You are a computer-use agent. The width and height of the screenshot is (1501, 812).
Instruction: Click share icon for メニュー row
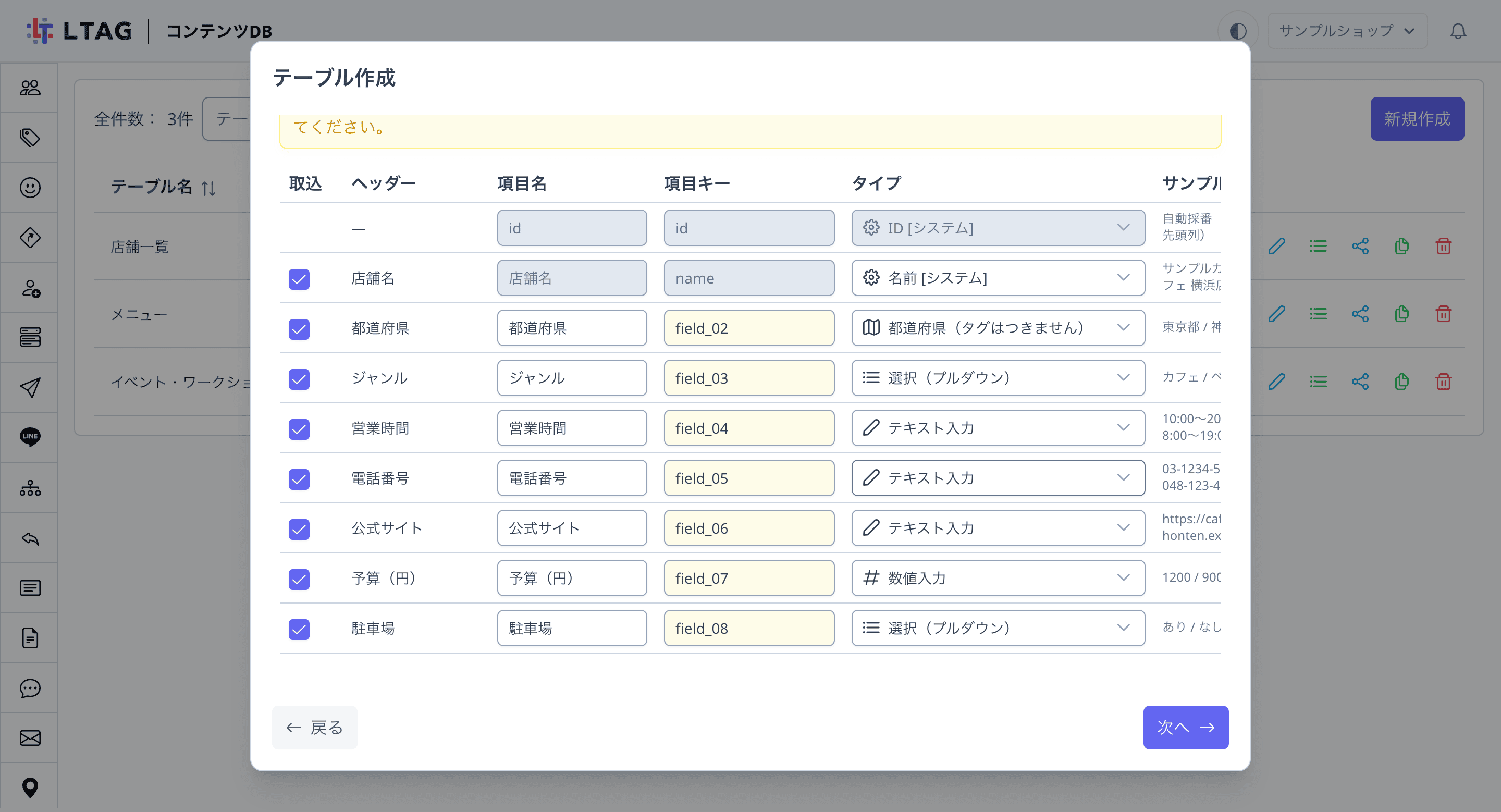(1360, 314)
